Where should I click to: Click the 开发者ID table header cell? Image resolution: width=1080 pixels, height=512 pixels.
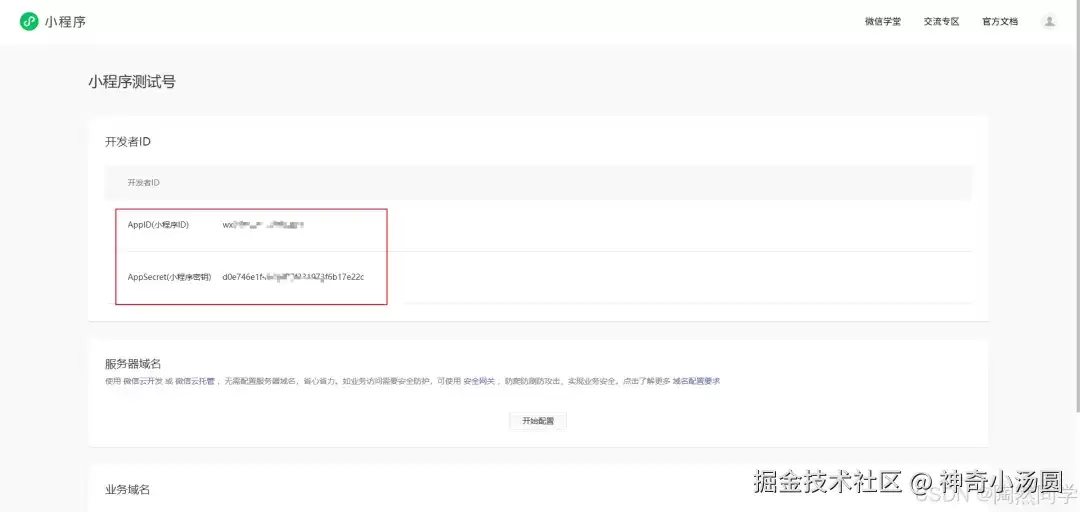pyautogui.click(x=538, y=183)
